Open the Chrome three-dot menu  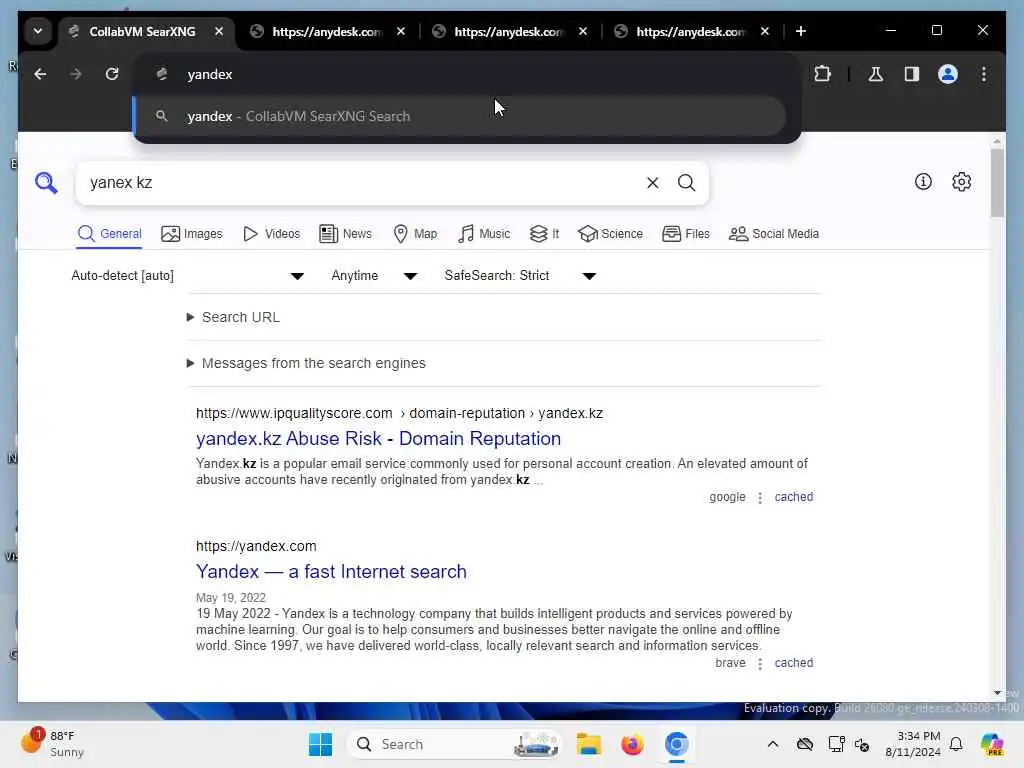pos(984,74)
